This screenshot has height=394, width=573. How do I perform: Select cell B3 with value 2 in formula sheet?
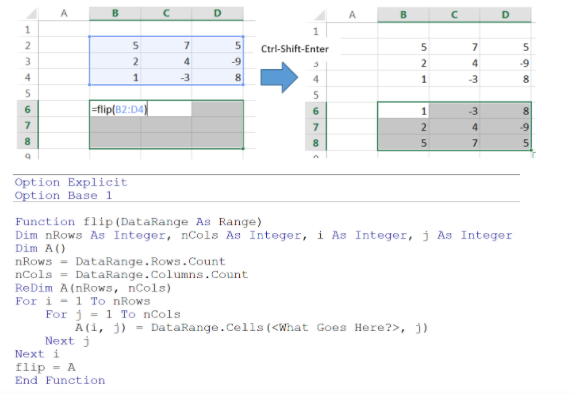click(115, 61)
